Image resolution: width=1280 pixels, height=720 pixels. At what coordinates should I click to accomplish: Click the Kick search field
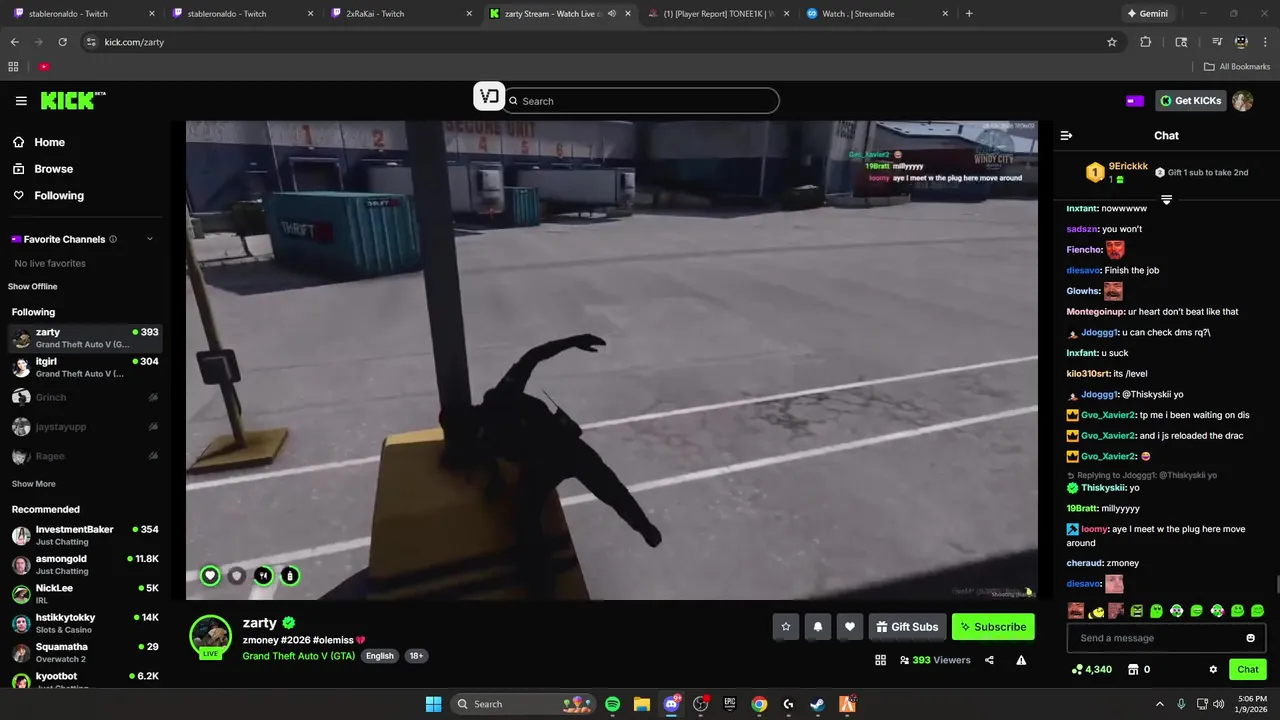click(641, 101)
